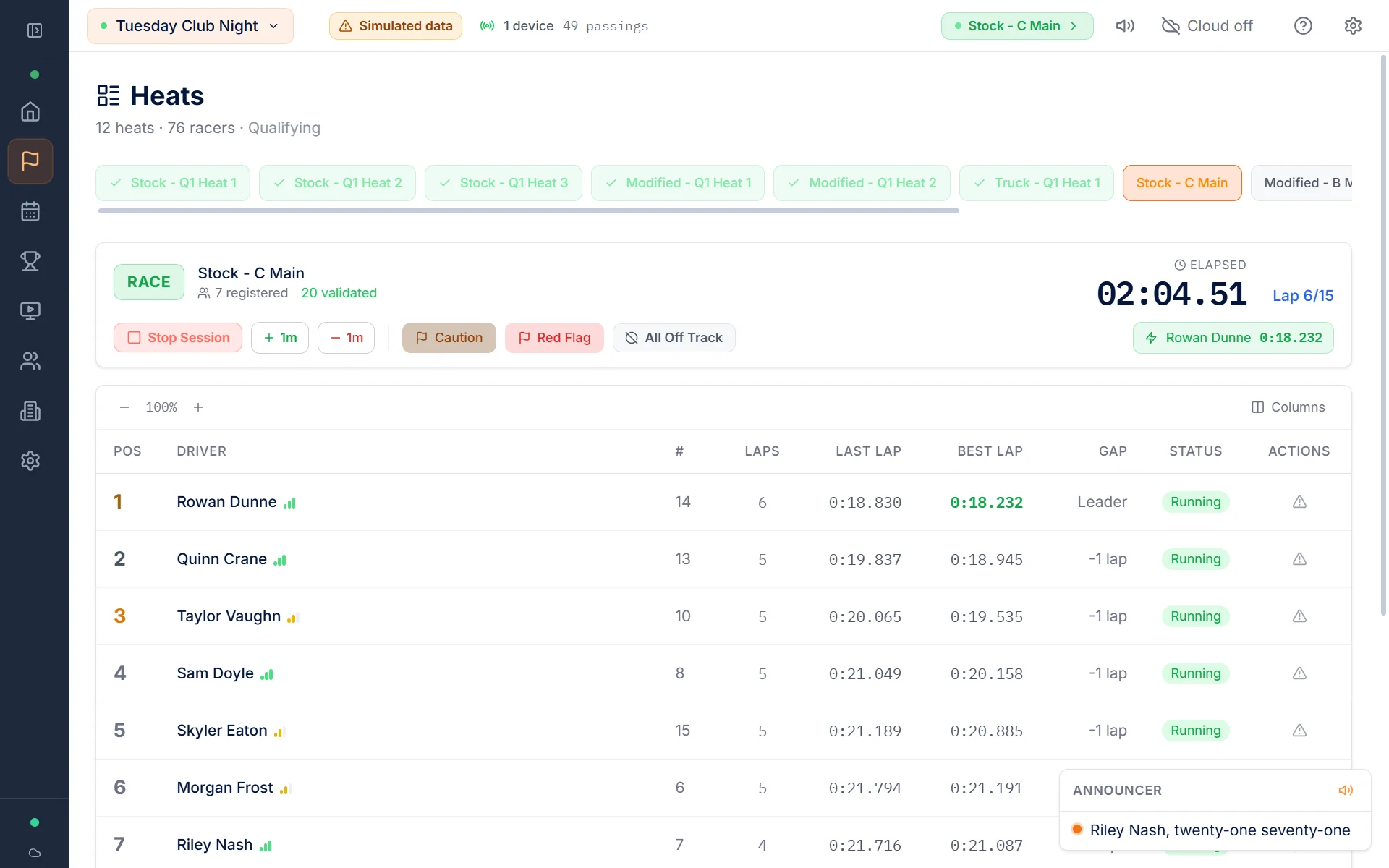Open the Columns chooser
This screenshot has height=868, width=1389.
click(1288, 407)
